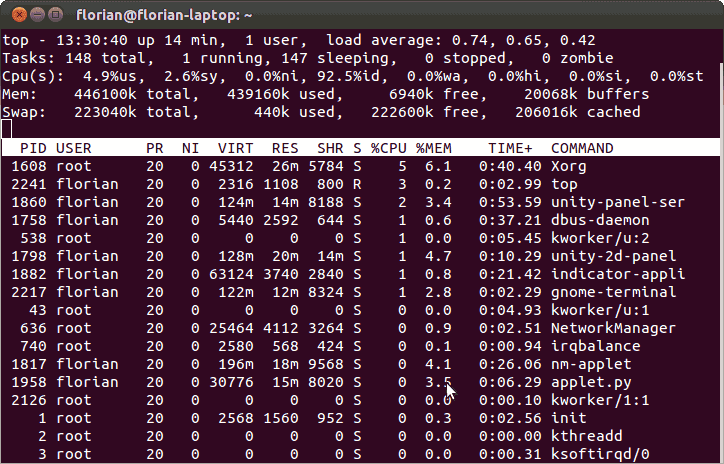Click the applet.py command text
This screenshot has height=464, width=724.
[x=591, y=382]
